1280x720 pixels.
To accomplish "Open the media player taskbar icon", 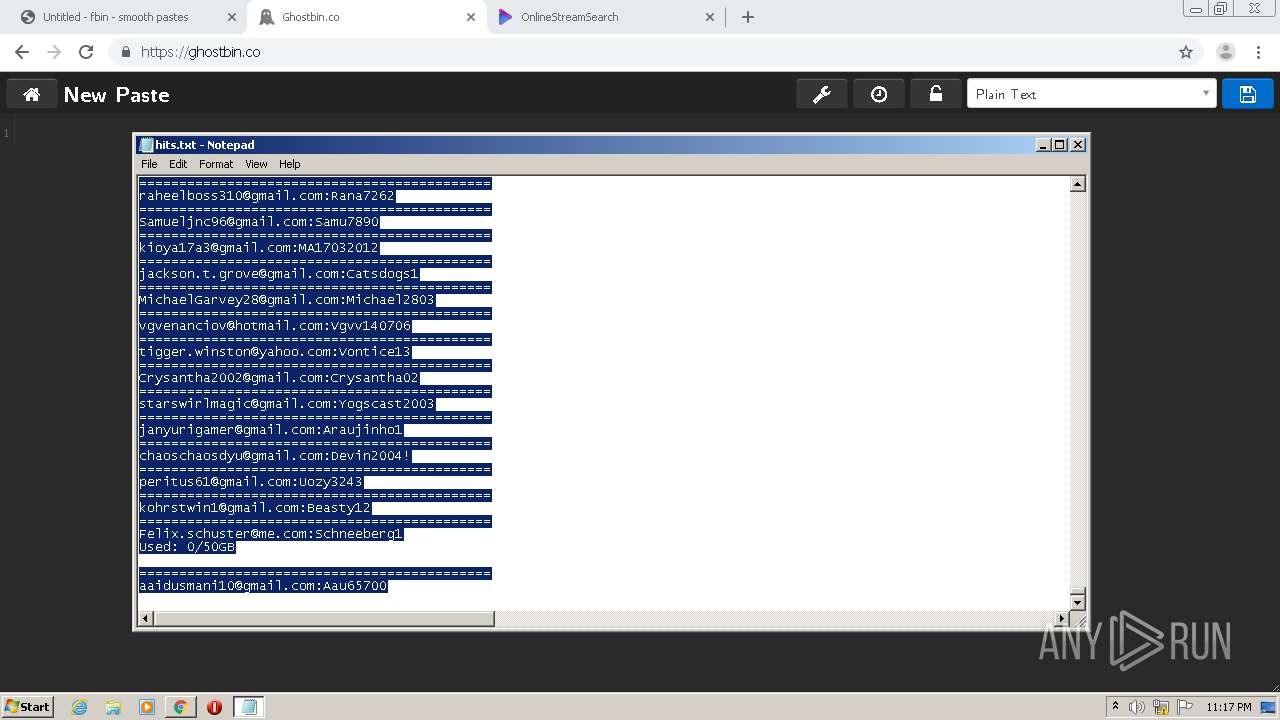I will 147,707.
